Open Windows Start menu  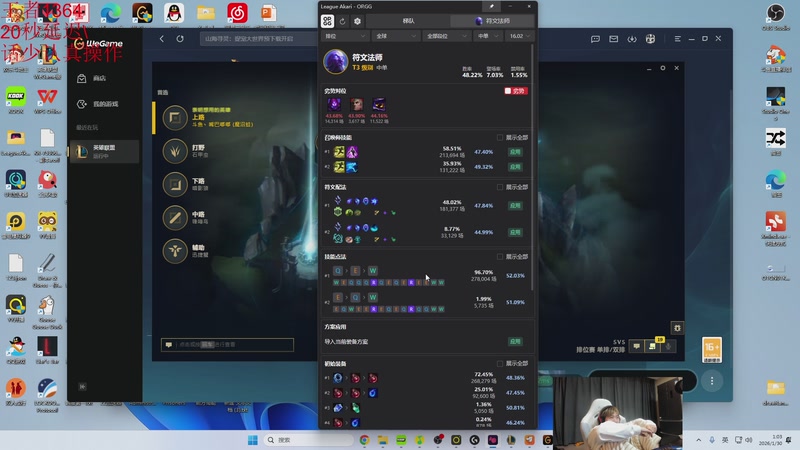(253, 440)
